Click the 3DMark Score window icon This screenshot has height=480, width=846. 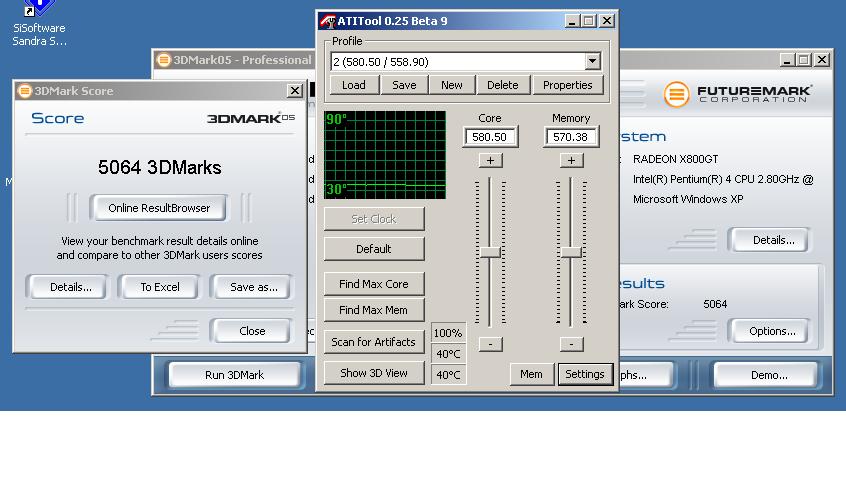tap(25, 91)
